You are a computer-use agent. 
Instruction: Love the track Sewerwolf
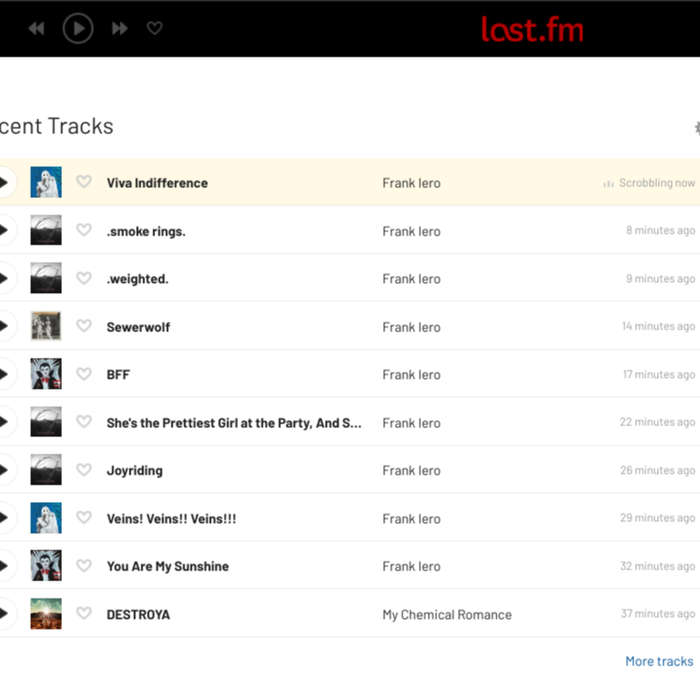pos(84,327)
